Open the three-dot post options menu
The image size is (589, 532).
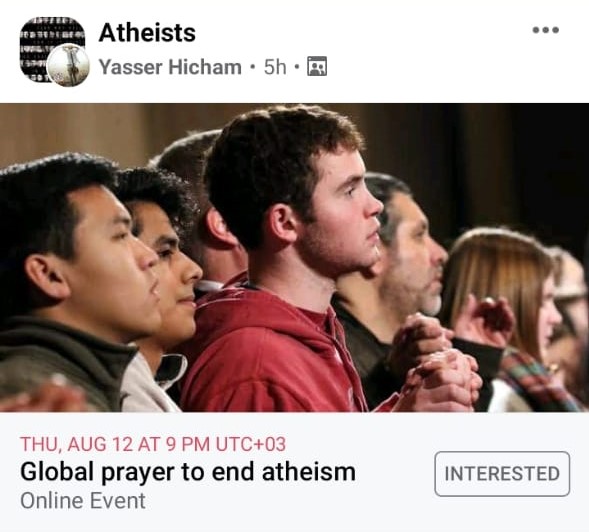pyautogui.click(x=546, y=30)
